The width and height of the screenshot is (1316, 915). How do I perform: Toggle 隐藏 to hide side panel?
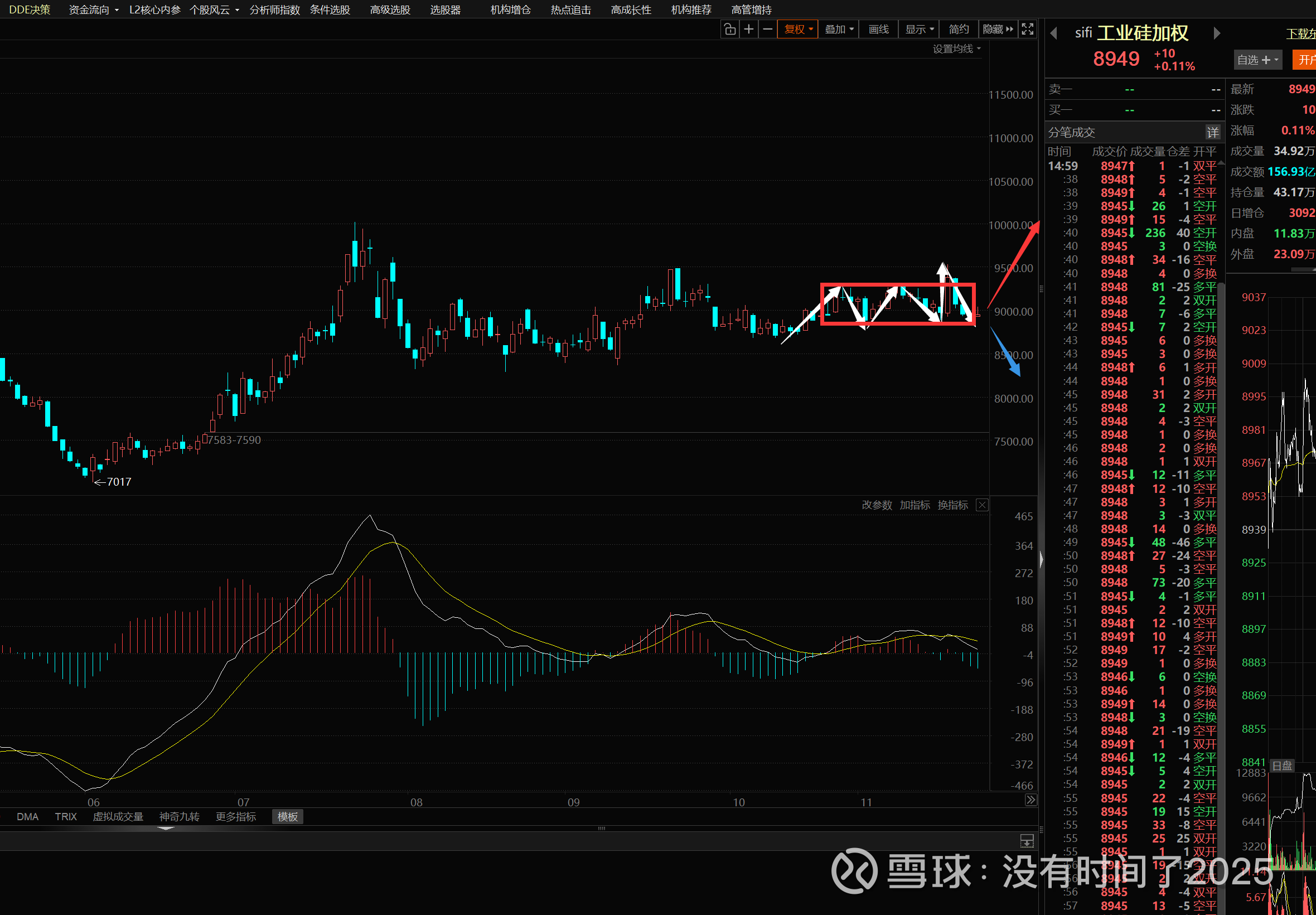point(998,29)
